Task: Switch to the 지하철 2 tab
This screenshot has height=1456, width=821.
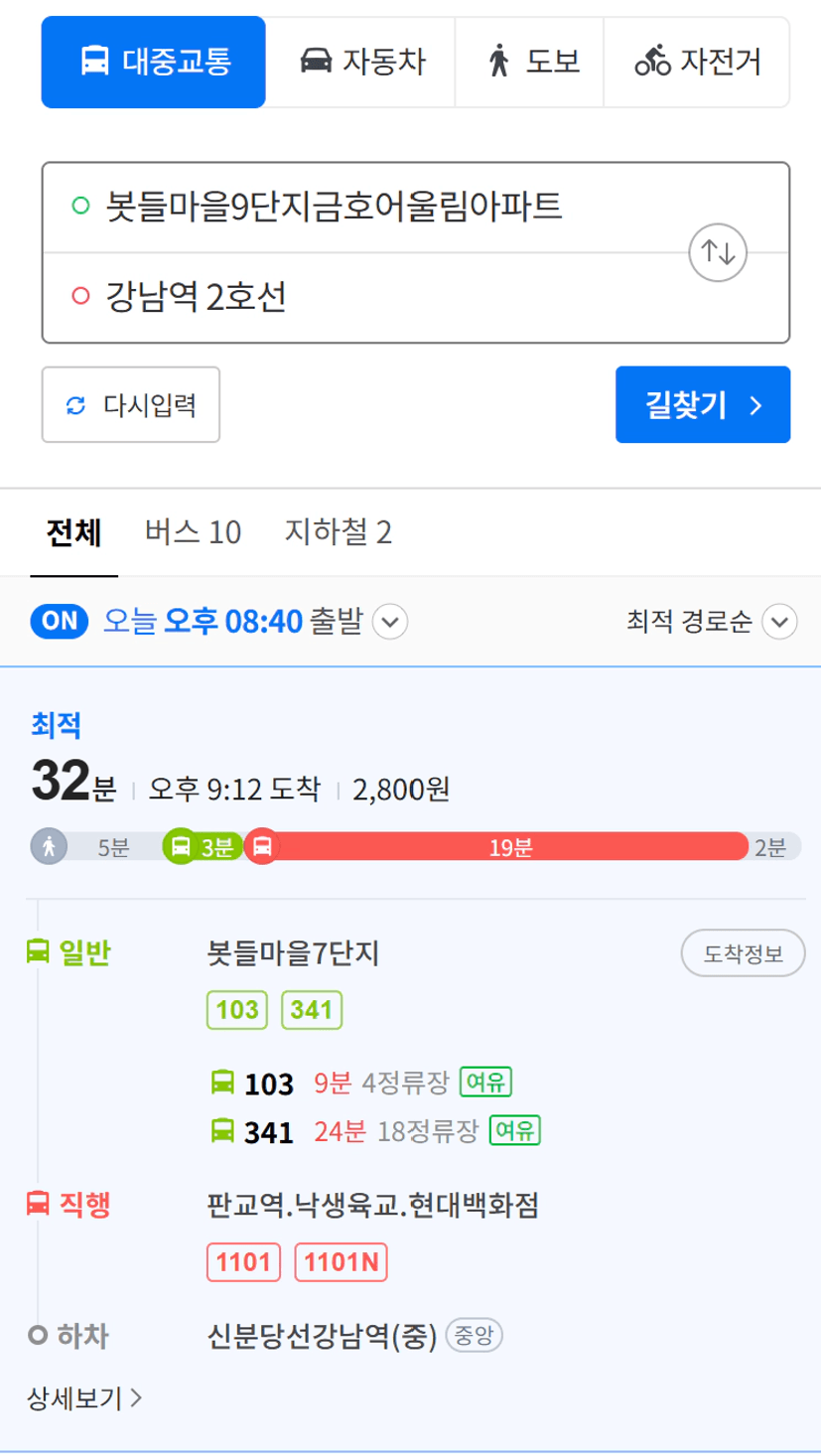Action: point(338,532)
